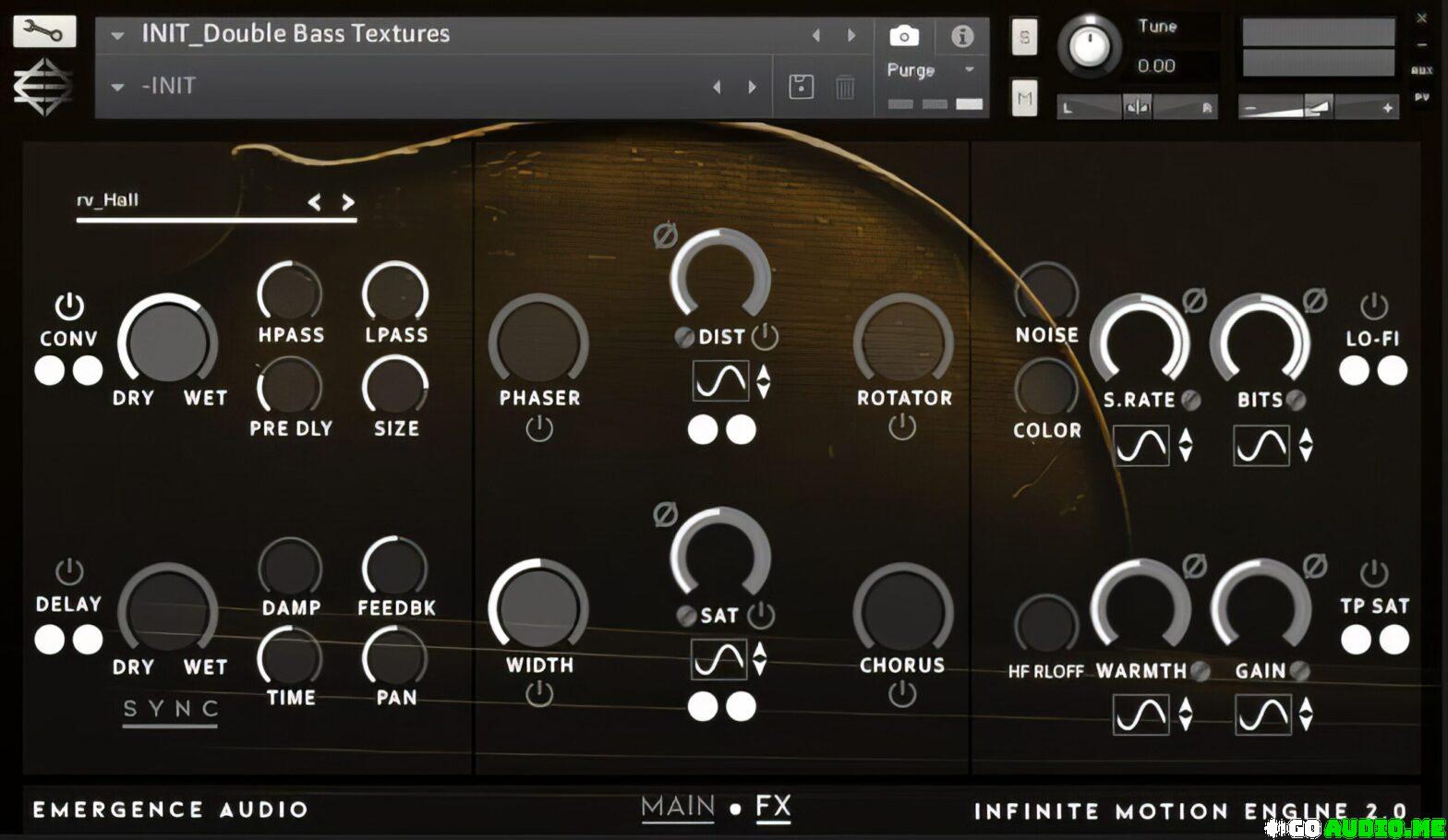The width and height of the screenshot is (1448, 840).
Task: Toggle the DIST power button
Action: click(x=765, y=337)
